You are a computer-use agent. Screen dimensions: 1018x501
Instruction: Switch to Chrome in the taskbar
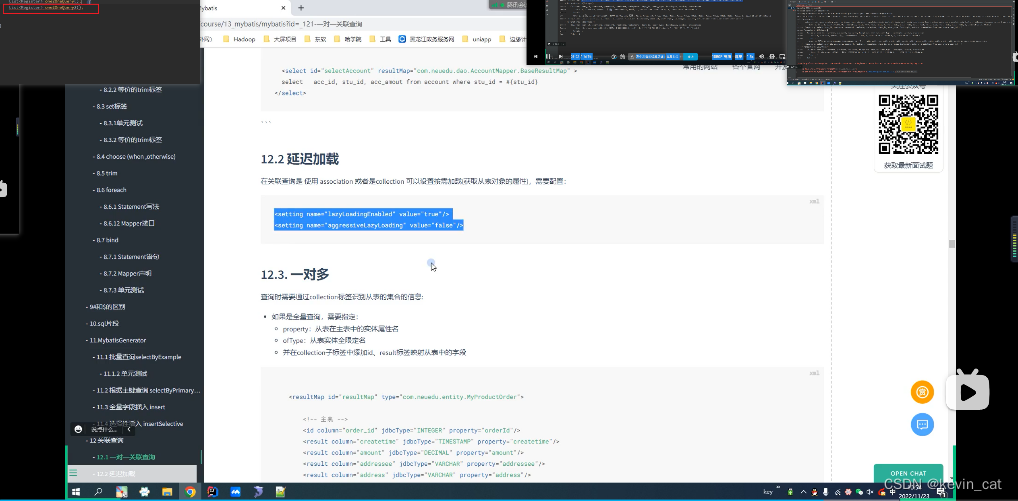190,491
